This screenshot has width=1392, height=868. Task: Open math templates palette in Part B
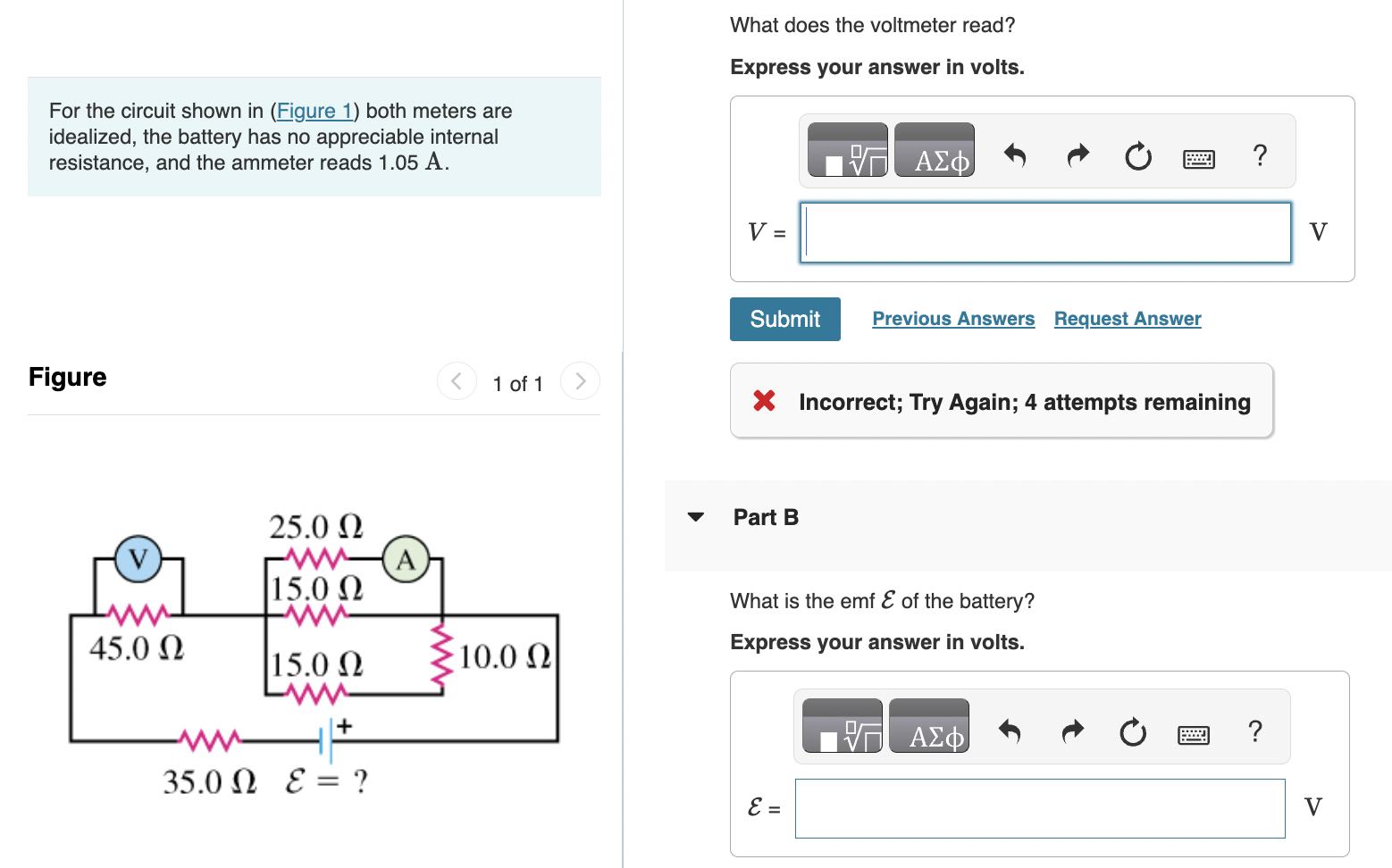coord(841,726)
